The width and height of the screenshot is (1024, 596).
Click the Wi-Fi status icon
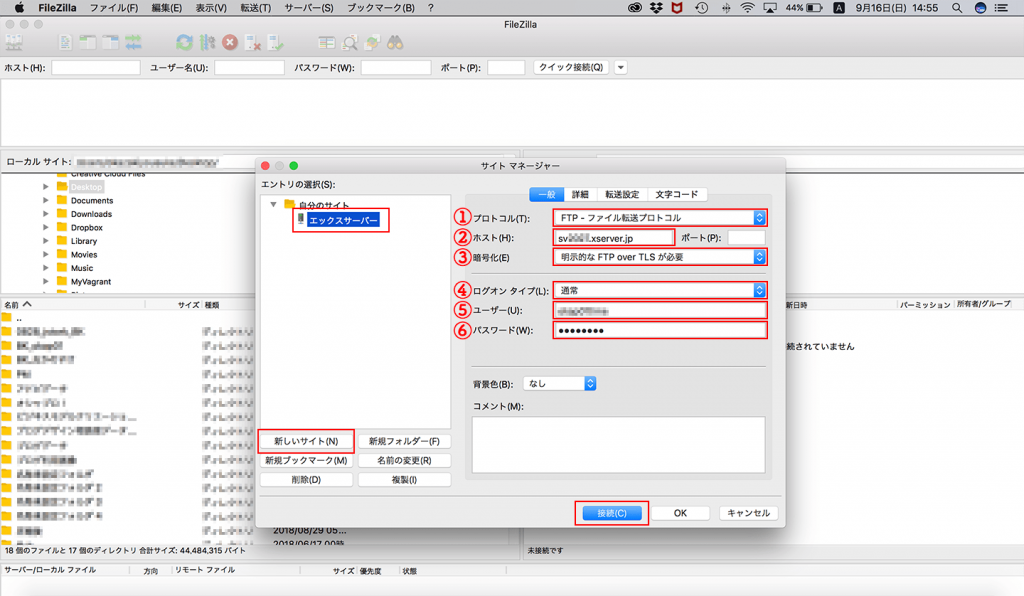click(747, 8)
